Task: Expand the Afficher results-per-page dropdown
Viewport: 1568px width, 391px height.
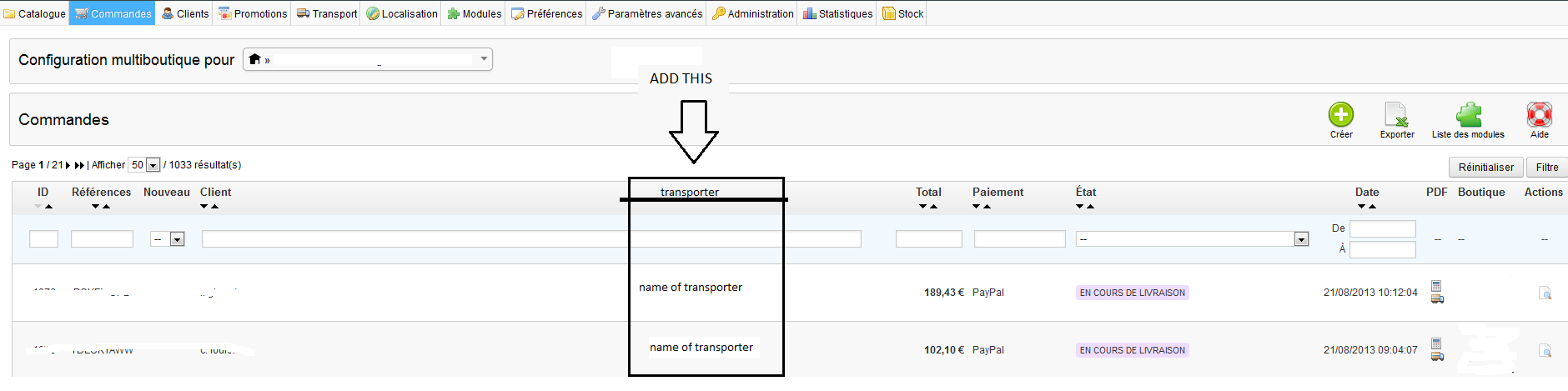Action: (x=153, y=165)
